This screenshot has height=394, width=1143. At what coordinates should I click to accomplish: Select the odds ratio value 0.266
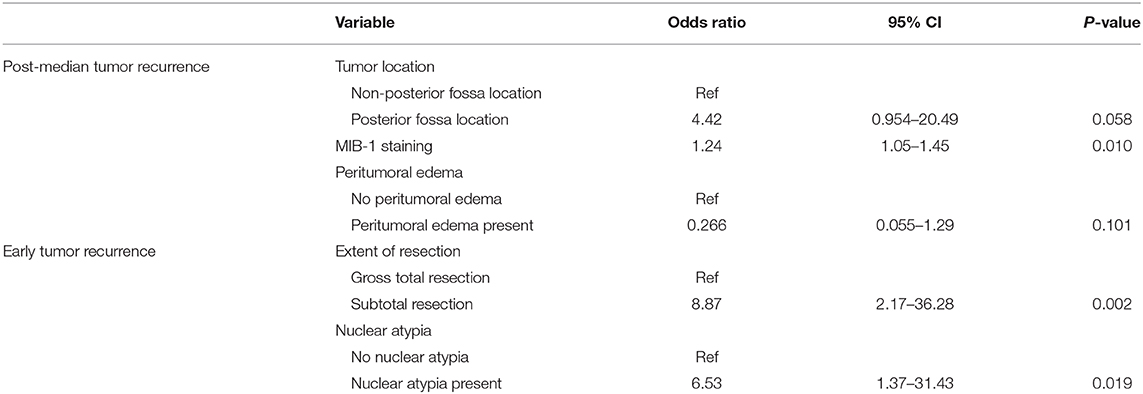coord(706,226)
